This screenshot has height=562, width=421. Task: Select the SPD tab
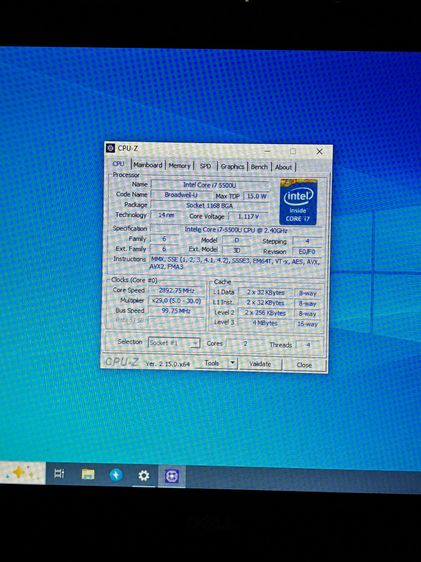(x=205, y=166)
